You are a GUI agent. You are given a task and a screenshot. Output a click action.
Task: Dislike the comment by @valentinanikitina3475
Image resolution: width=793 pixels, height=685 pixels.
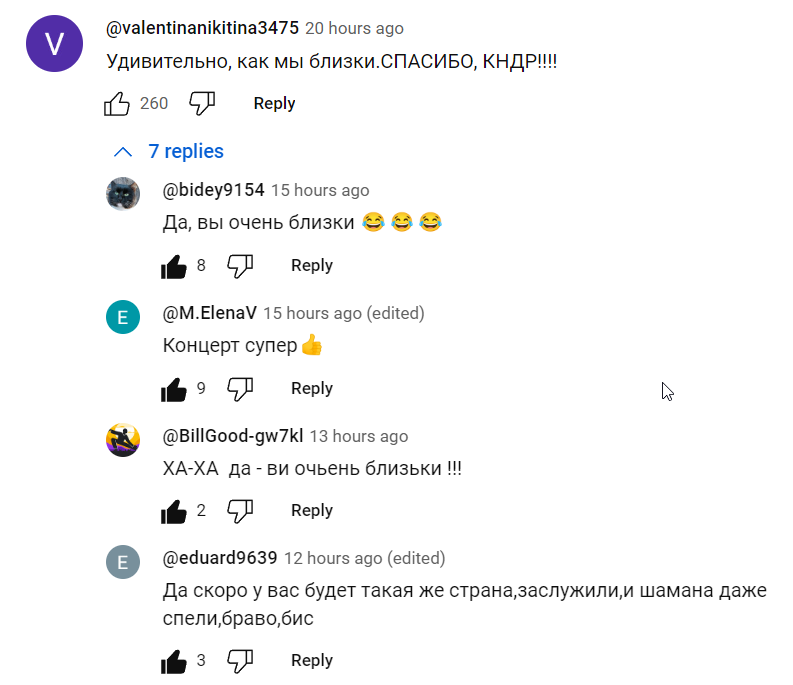pos(203,103)
